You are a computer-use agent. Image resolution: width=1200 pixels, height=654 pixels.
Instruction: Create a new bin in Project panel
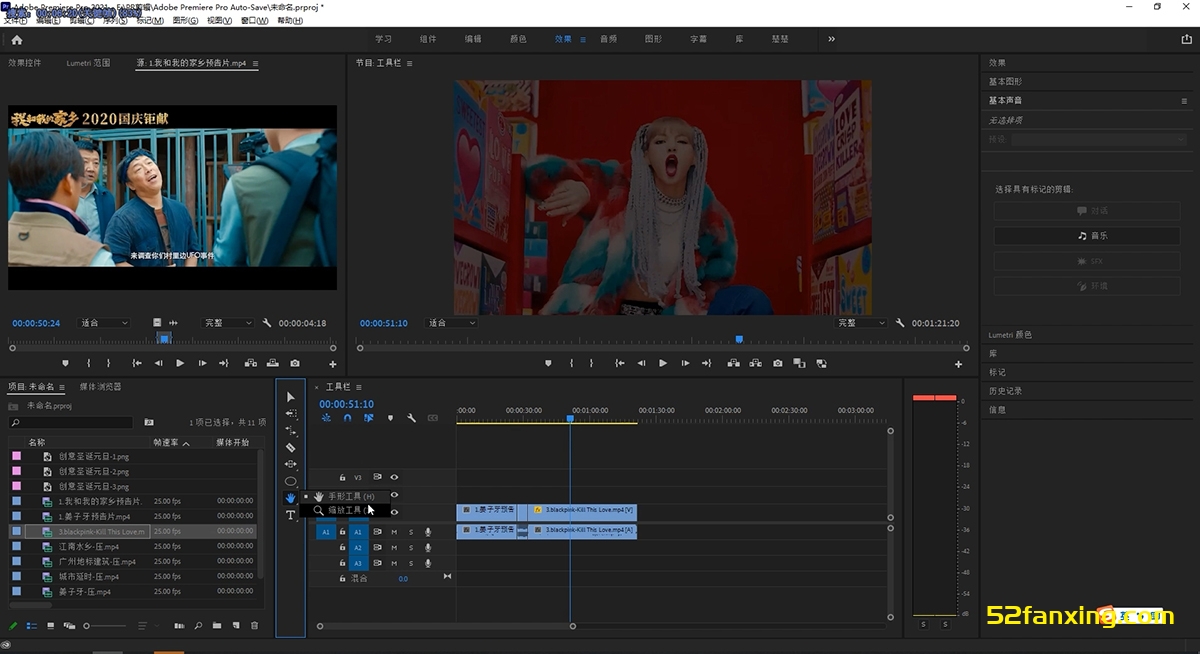click(x=217, y=626)
